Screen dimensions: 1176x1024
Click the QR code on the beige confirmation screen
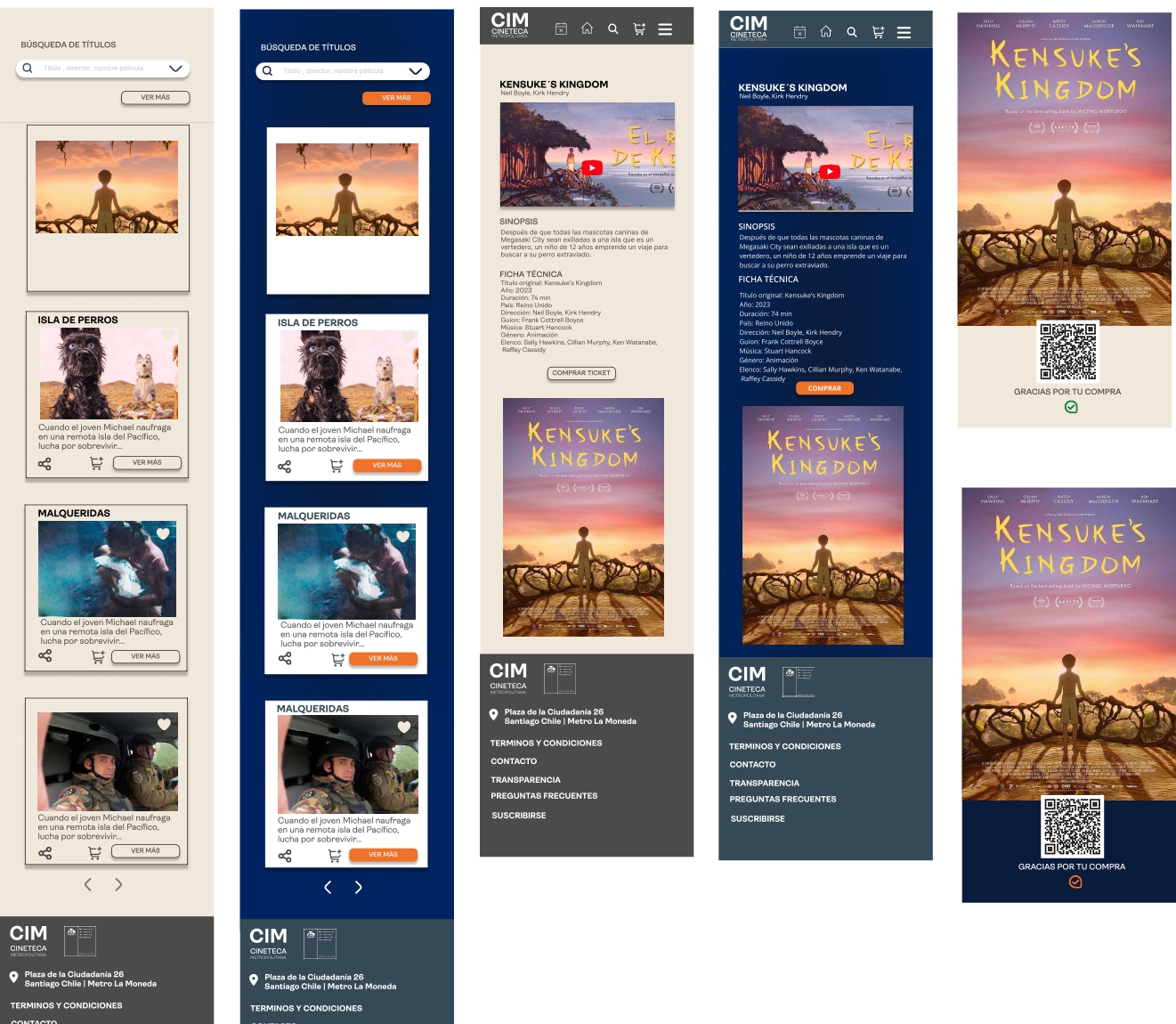(1068, 352)
